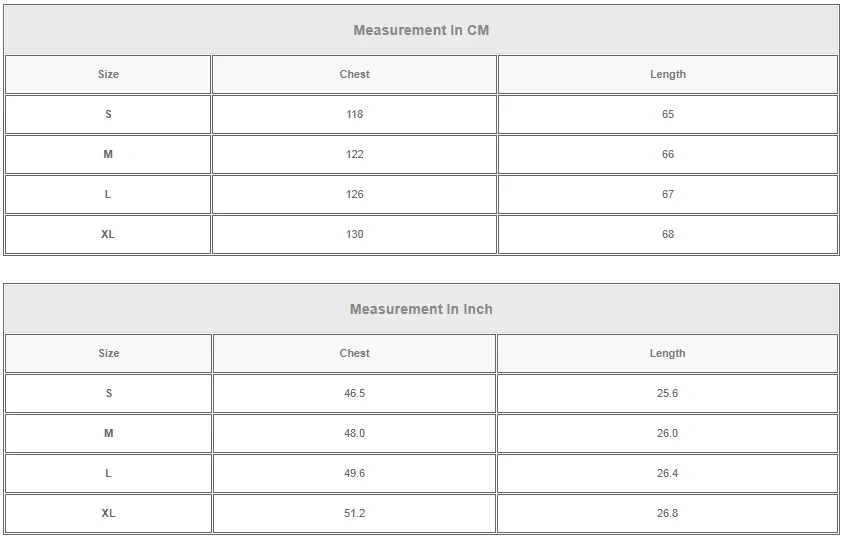Click the 'Measurement In Inch' table title
Screen dimensions: 842x542
click(x=421, y=309)
